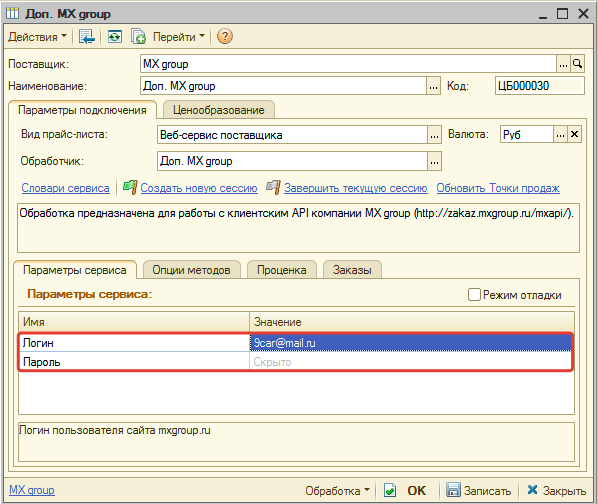Click the refresh icon in the toolbar
The width and height of the screenshot is (598, 504).
pyautogui.click(x=114, y=37)
